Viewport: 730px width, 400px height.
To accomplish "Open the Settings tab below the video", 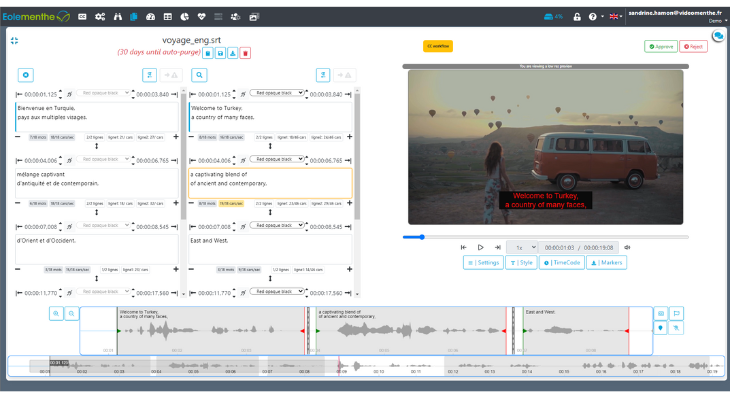I will coord(483,263).
